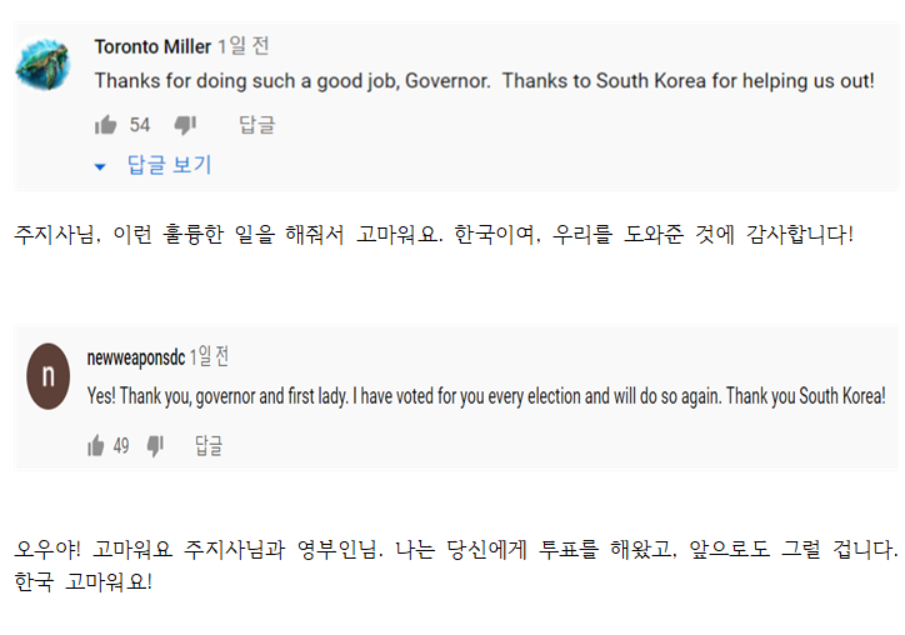The width and height of the screenshot is (905, 635).
Task: Open the Toronto Miller username link
Action: [x=152, y=47]
